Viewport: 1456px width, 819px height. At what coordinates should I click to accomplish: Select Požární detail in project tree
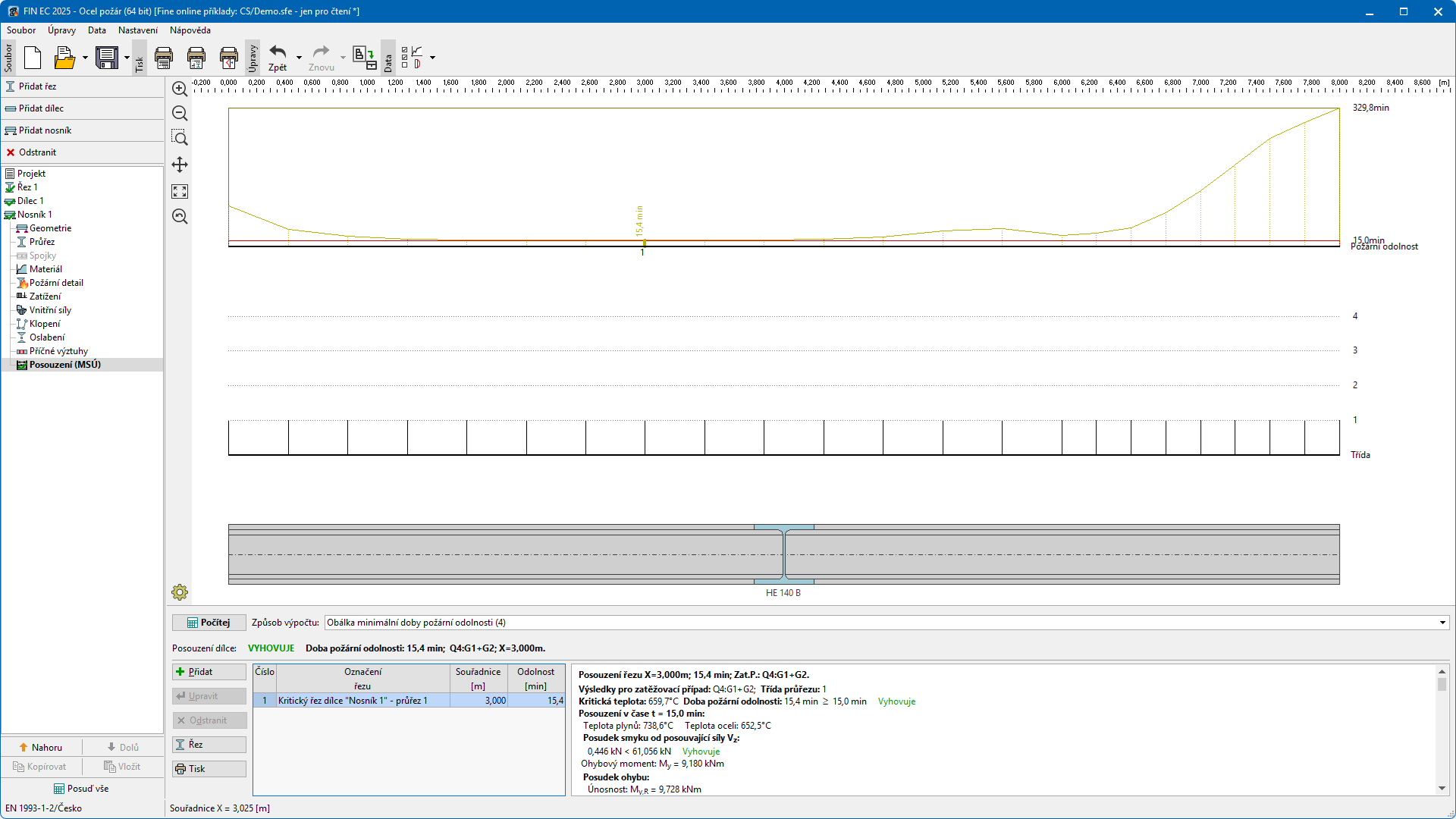[56, 283]
